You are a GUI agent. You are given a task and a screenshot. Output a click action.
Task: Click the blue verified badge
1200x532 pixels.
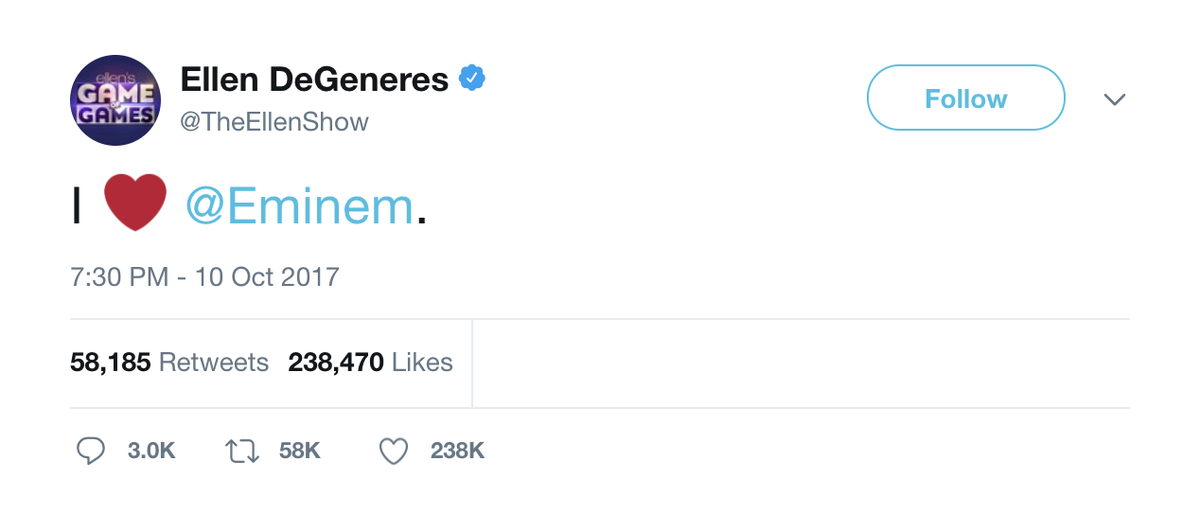(472, 78)
